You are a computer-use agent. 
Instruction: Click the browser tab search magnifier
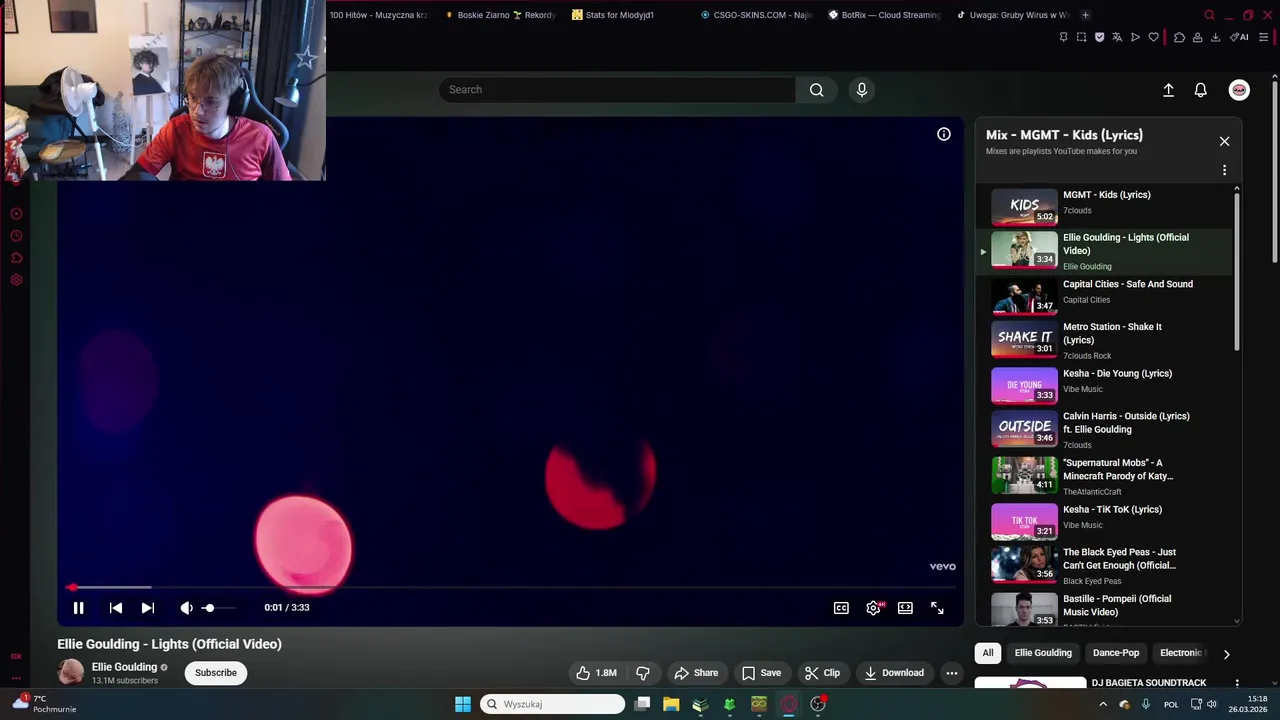(1209, 15)
